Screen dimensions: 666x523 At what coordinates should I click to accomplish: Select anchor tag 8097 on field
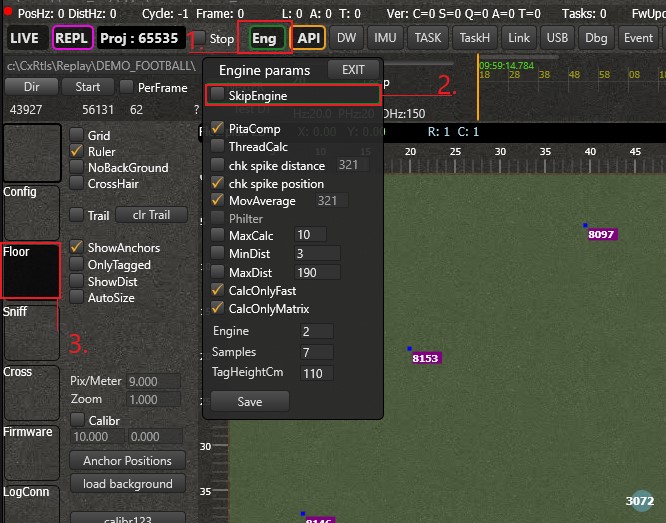[x=602, y=234]
